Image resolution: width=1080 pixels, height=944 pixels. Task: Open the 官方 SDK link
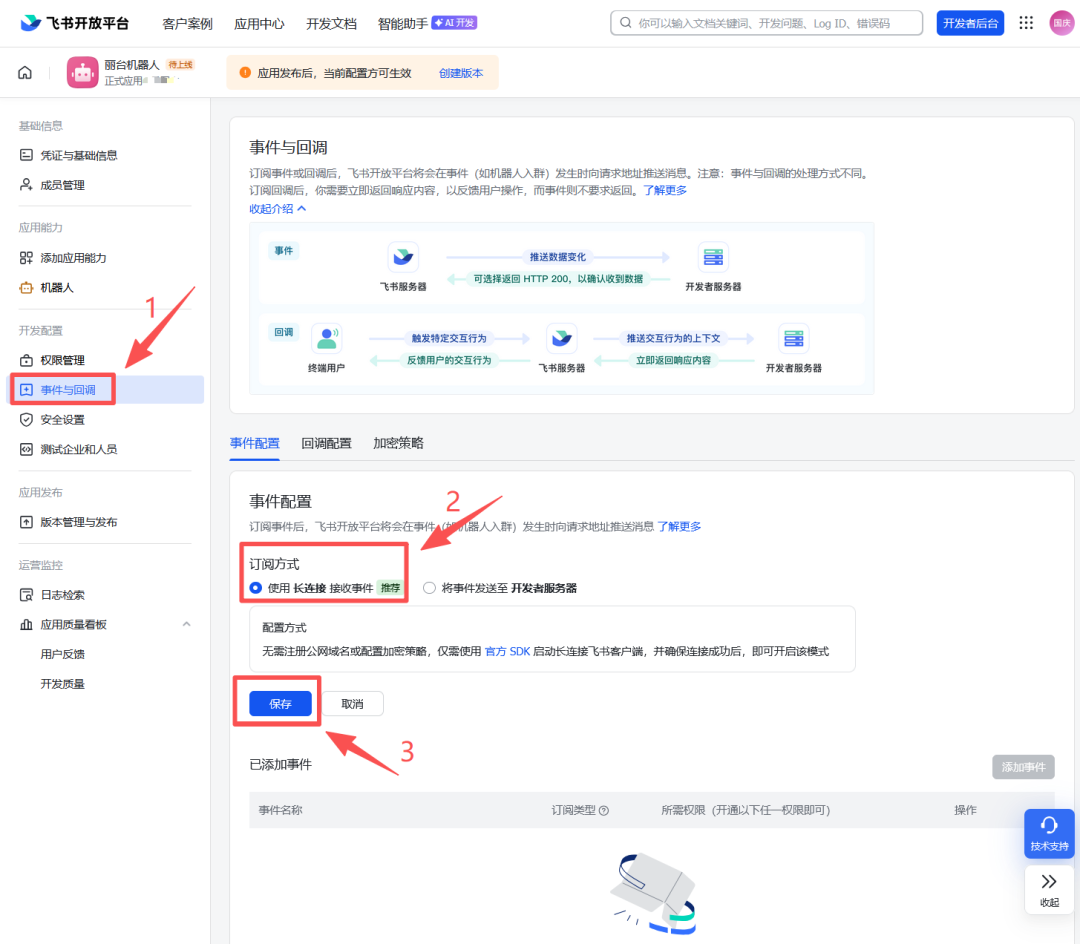pos(508,651)
